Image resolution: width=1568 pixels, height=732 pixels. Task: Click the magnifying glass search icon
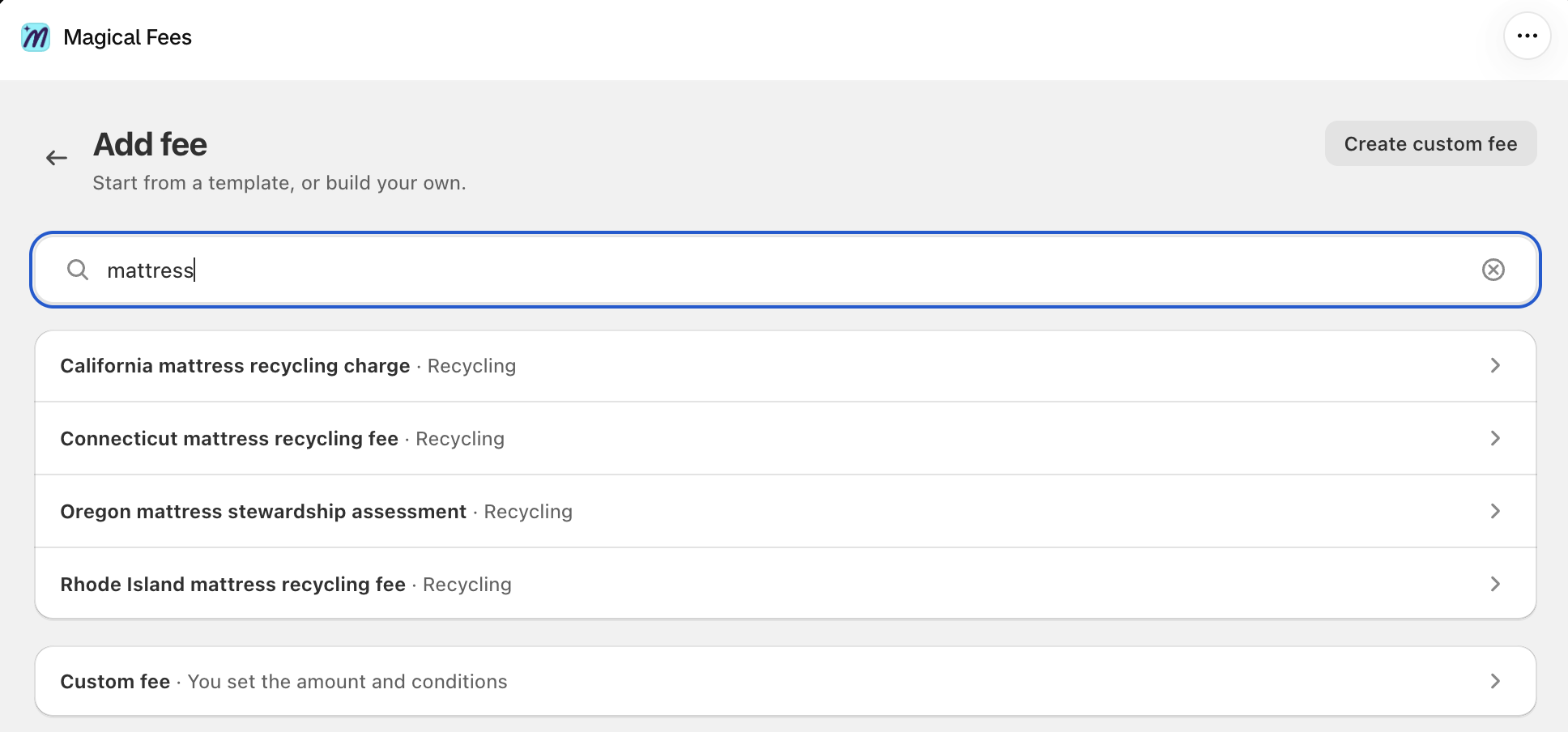point(78,270)
